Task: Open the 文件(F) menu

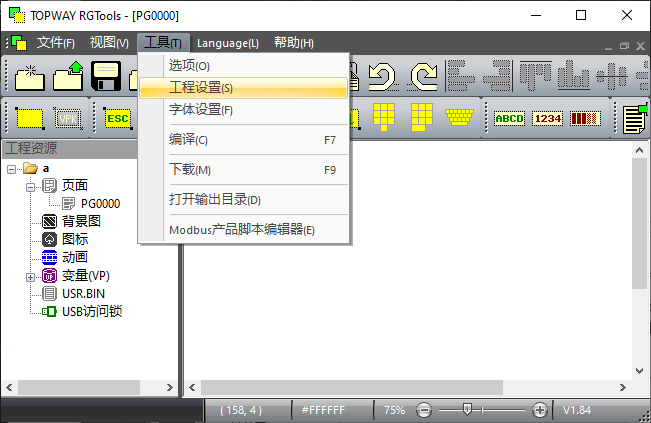Action: [56, 43]
